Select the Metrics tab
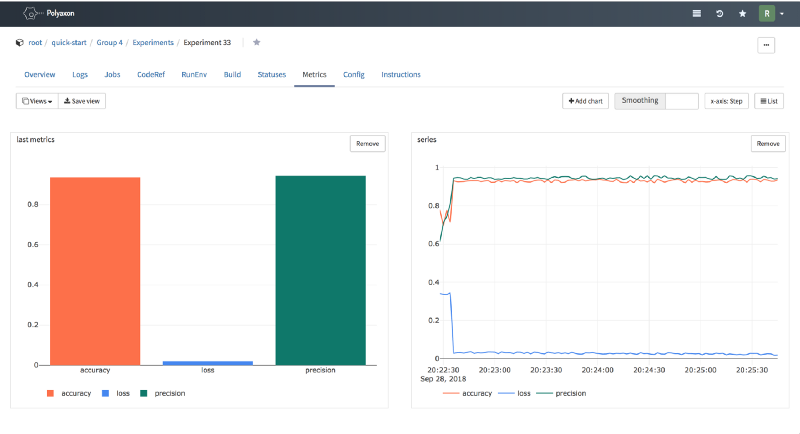 tap(314, 74)
